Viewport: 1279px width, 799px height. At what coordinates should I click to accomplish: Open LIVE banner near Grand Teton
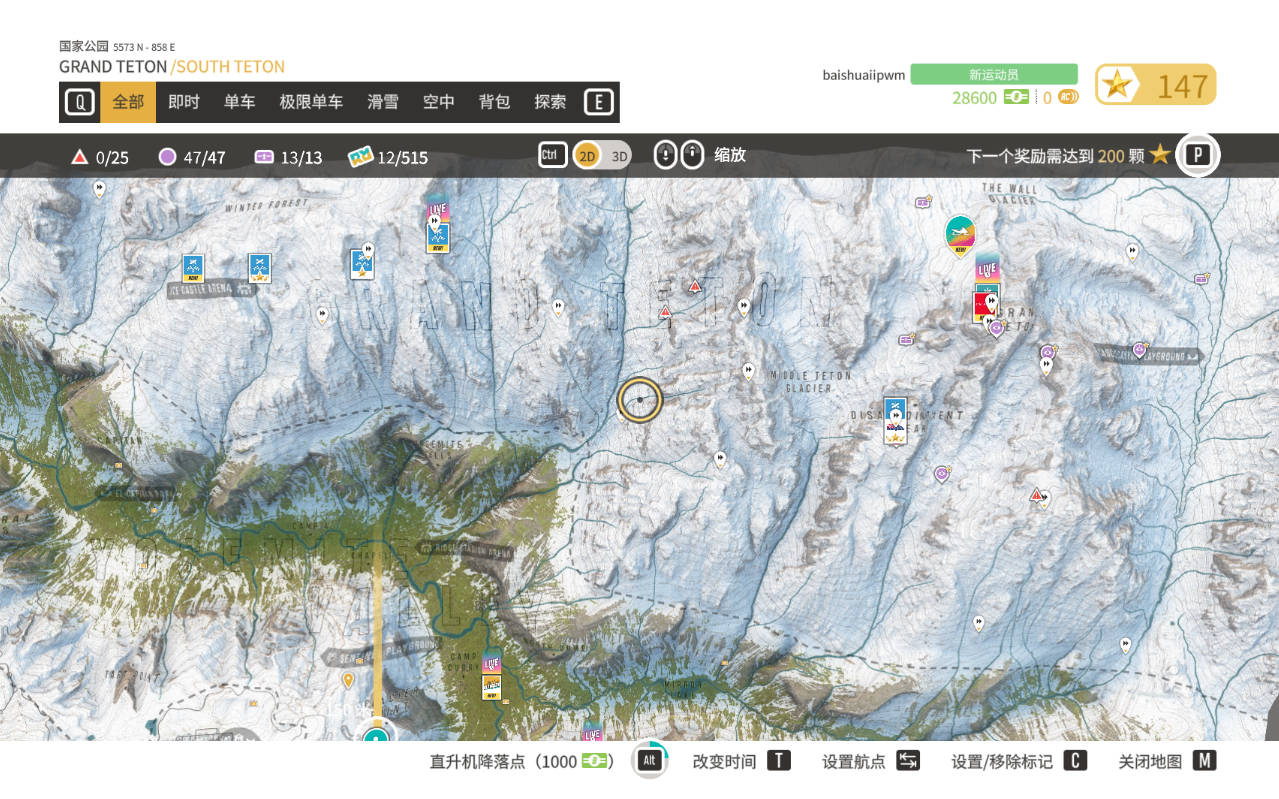pos(988,268)
